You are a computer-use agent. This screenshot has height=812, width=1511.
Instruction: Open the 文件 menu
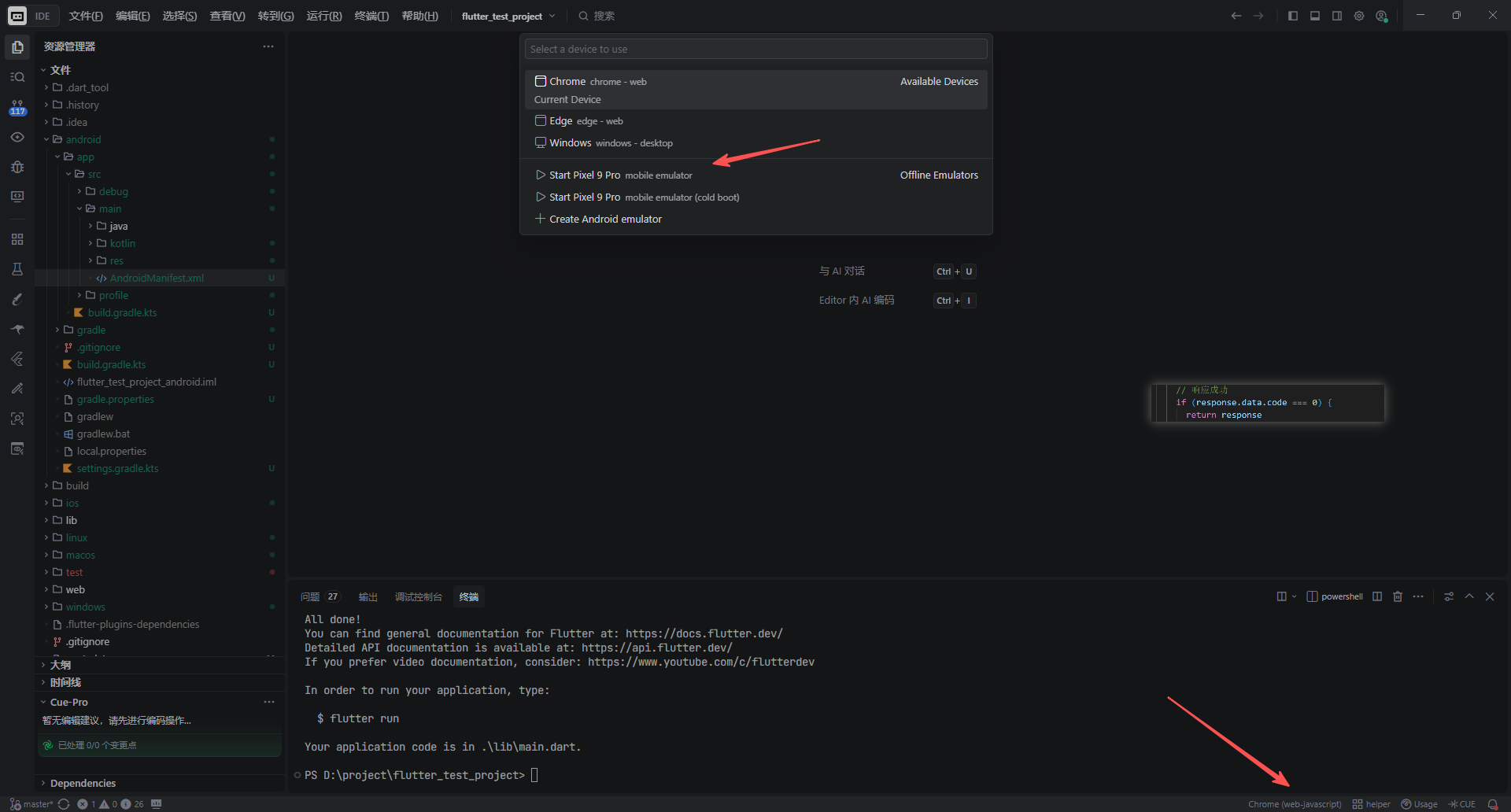point(86,16)
